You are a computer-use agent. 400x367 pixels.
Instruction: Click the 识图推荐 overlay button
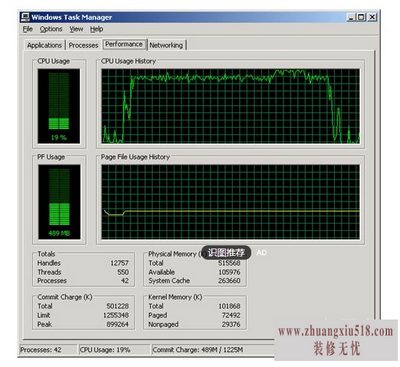(x=226, y=253)
